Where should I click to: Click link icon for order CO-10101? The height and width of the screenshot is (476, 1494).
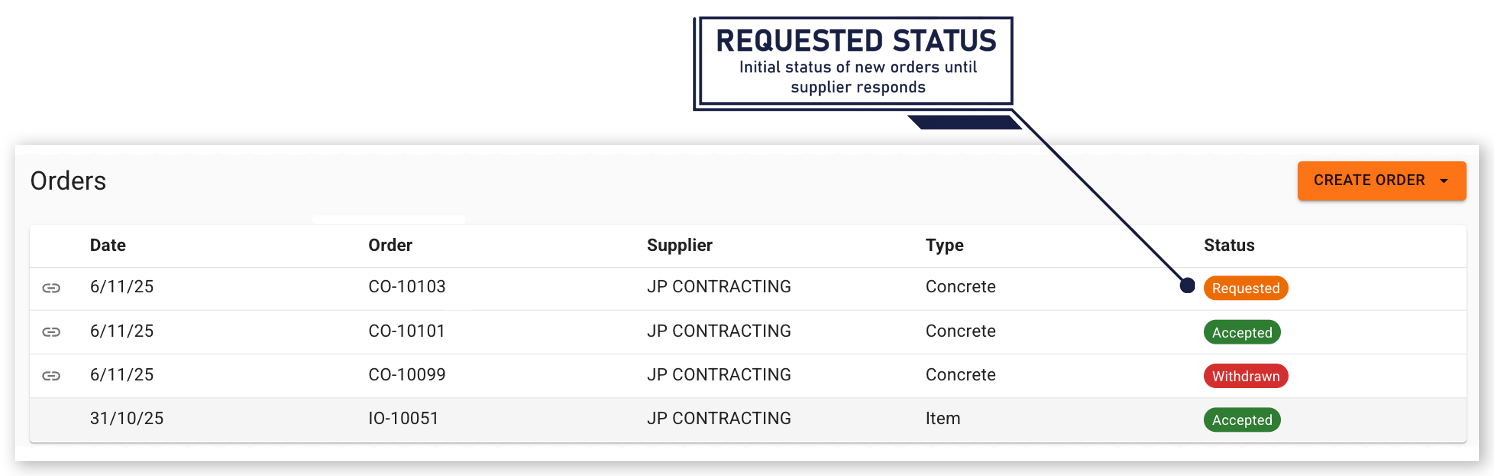(x=51, y=332)
